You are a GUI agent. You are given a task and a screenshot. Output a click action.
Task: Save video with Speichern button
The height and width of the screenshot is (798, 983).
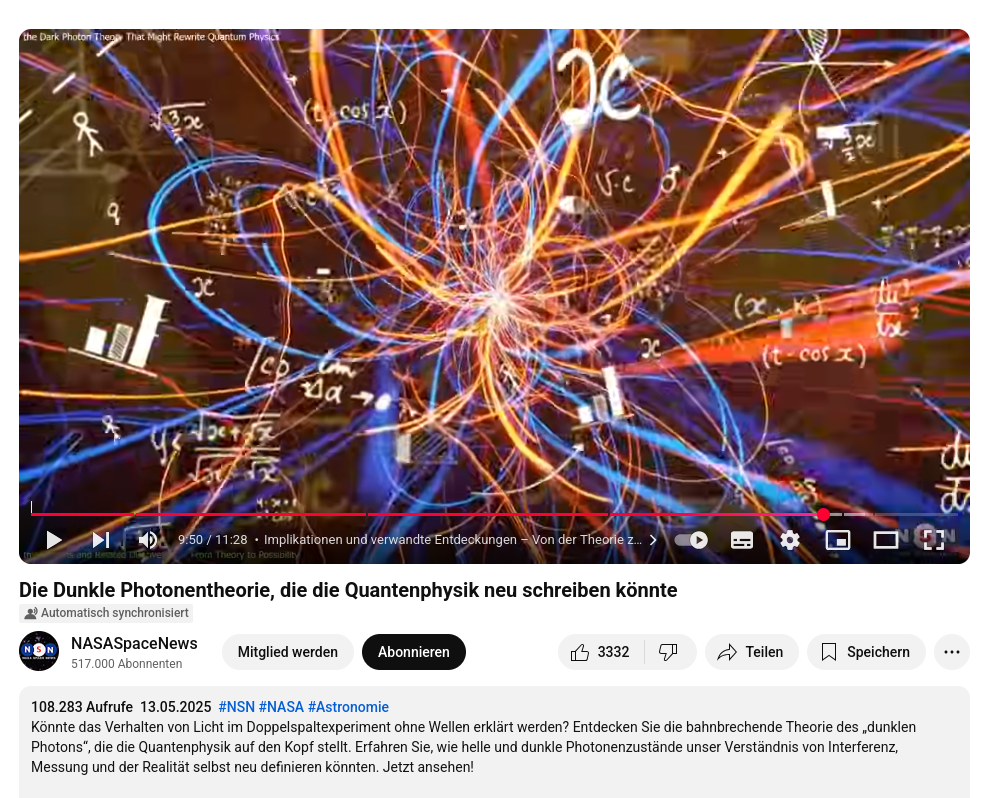click(866, 652)
